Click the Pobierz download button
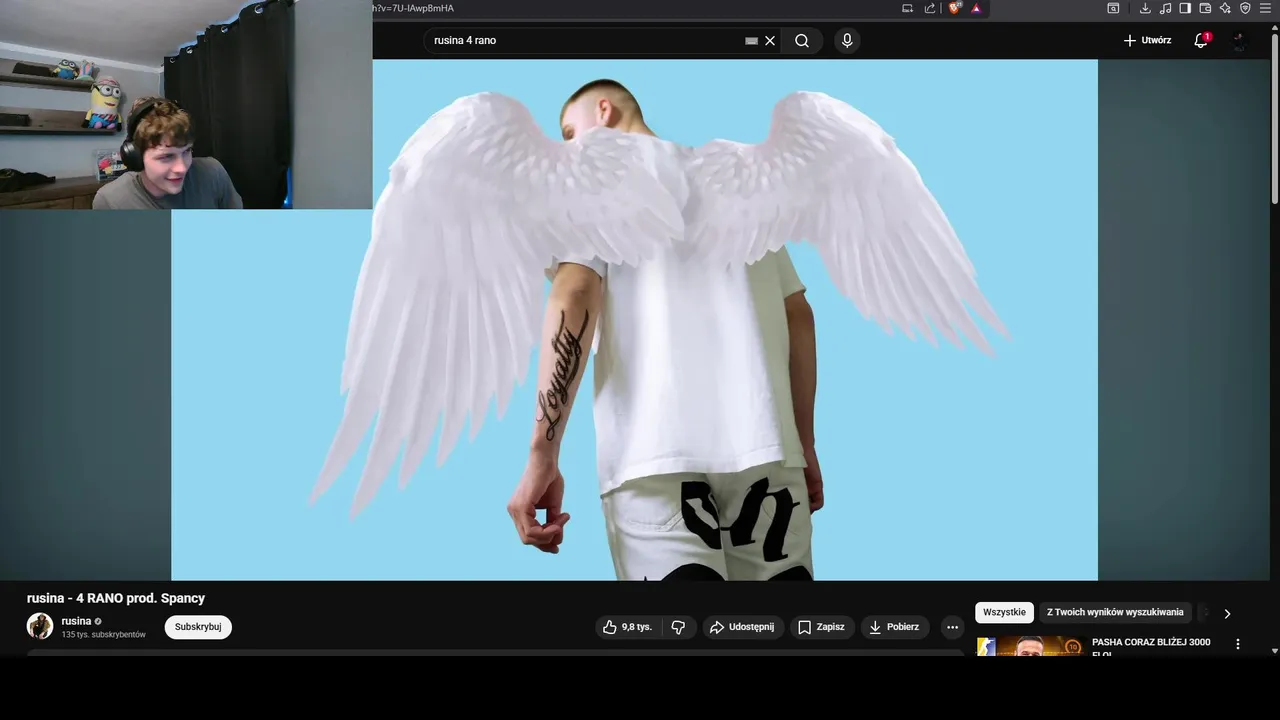Viewport: 1280px width, 720px height. 894,627
